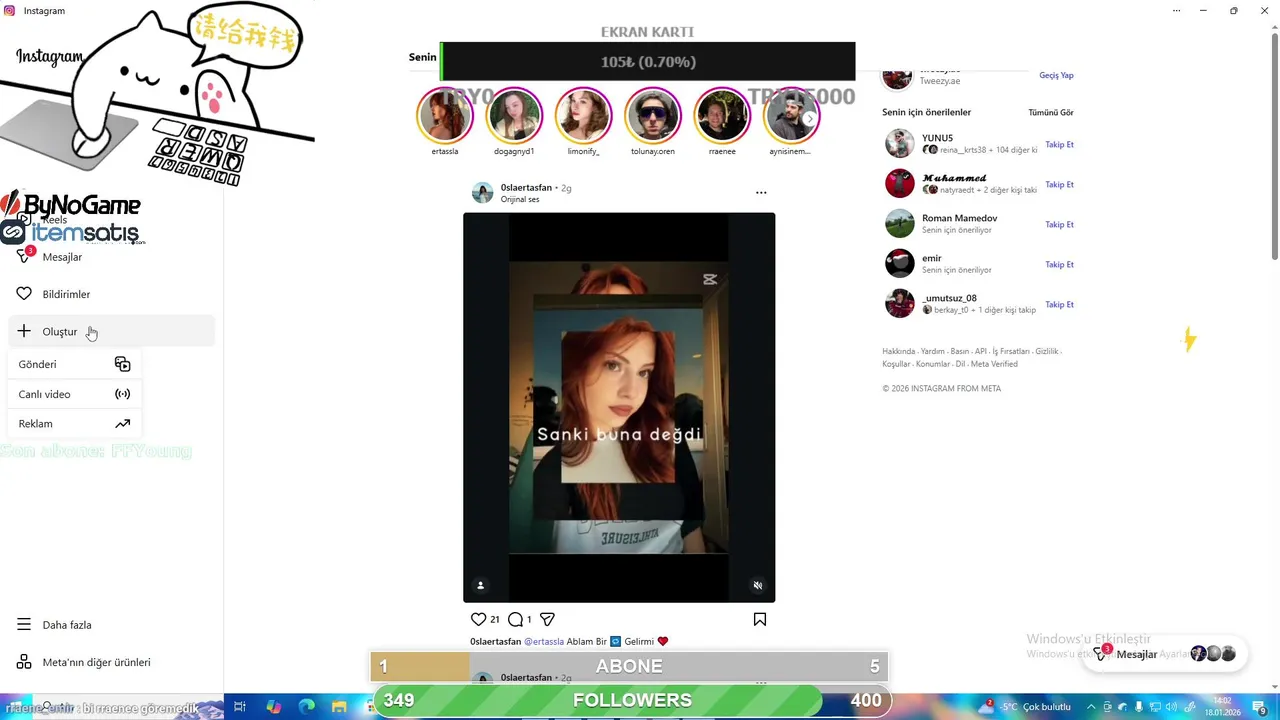Follow YUNUS with Takip Et
The height and width of the screenshot is (720, 1280).
click(x=1059, y=144)
